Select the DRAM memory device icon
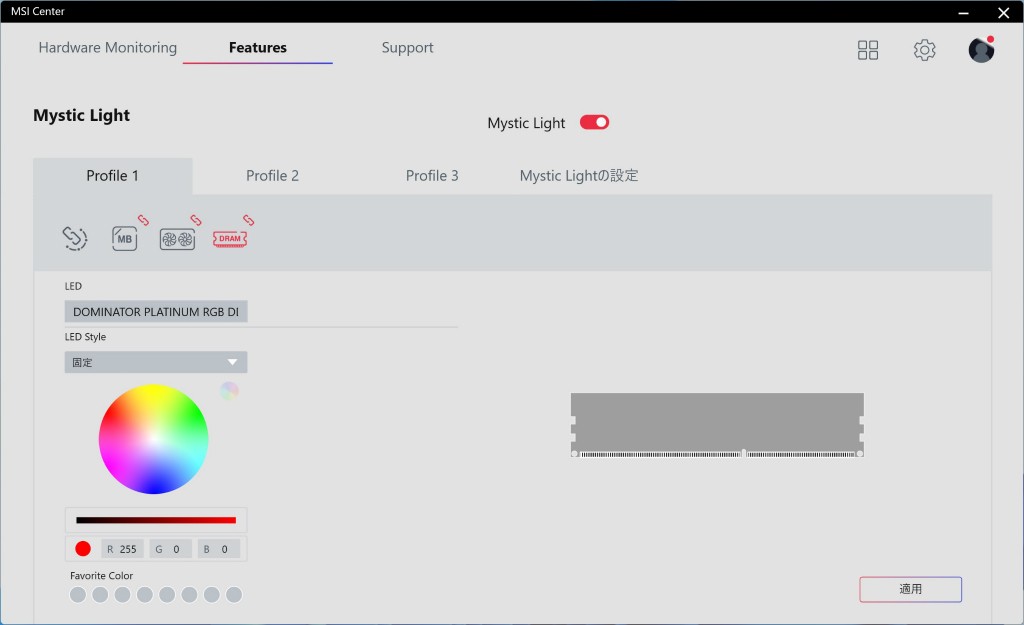1024x625 pixels. pos(230,239)
